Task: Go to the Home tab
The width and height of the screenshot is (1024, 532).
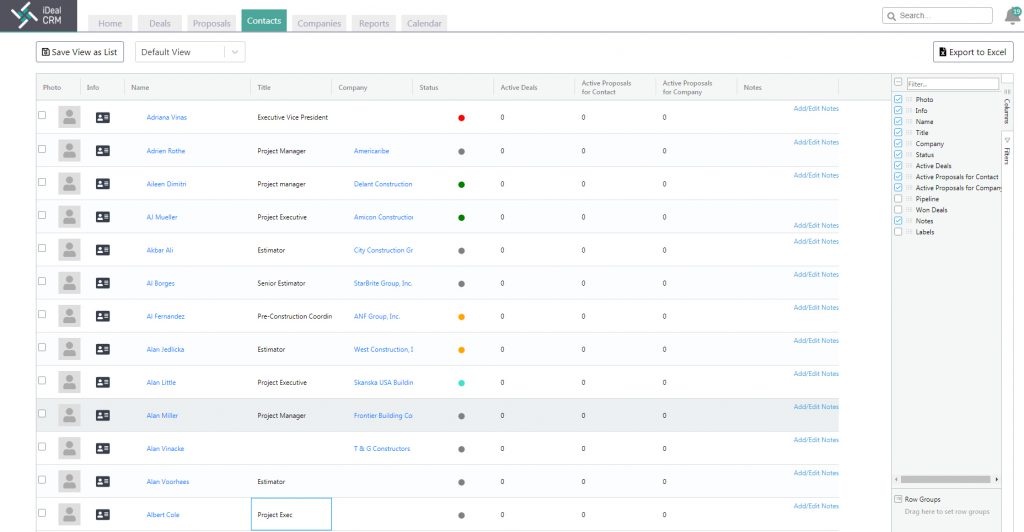Action: pos(110,23)
